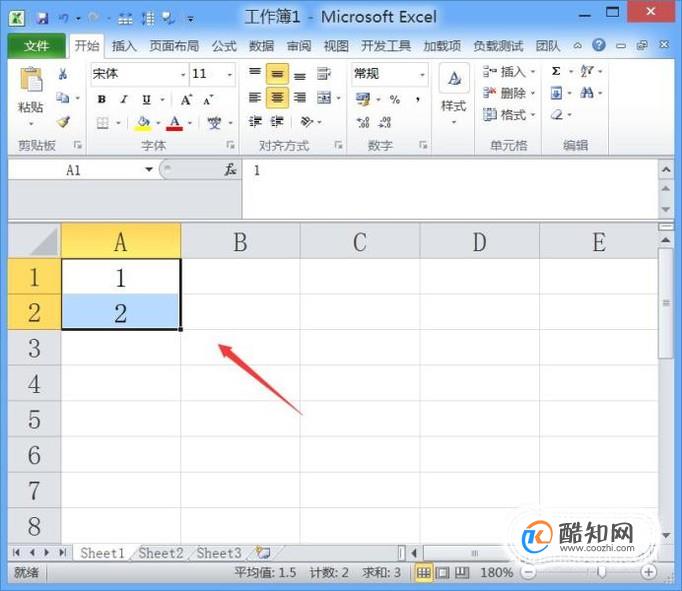The height and width of the screenshot is (591, 682).
Task: Toggle middle vertical alignment
Action: [277, 74]
